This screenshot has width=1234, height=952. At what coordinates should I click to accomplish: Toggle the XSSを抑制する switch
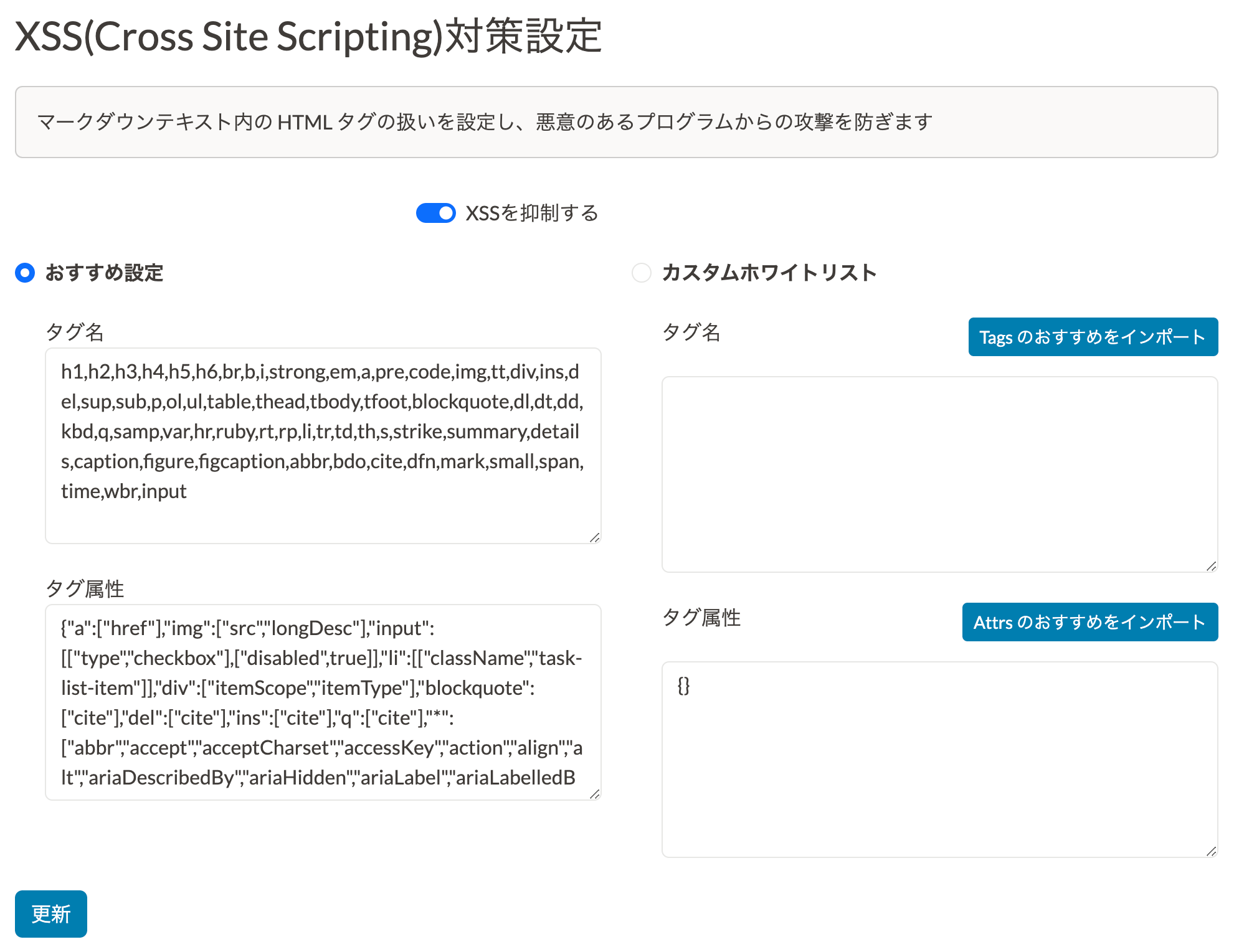436,213
